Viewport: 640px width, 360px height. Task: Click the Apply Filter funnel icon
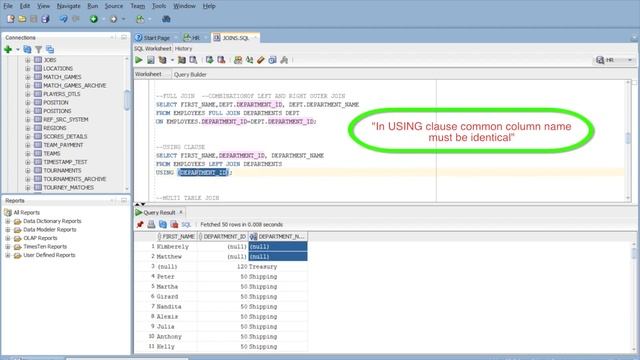[x=38, y=49]
